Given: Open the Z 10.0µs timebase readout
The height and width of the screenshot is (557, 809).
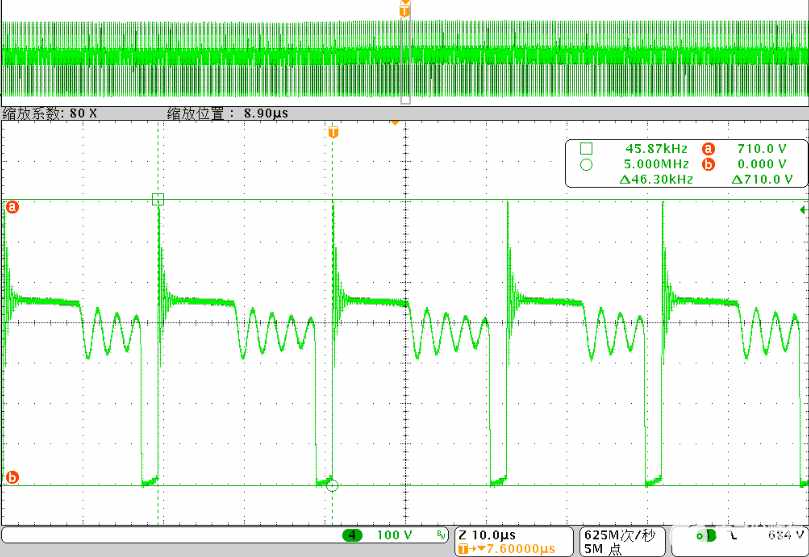Looking at the screenshot, I should pyautogui.click(x=487, y=535).
